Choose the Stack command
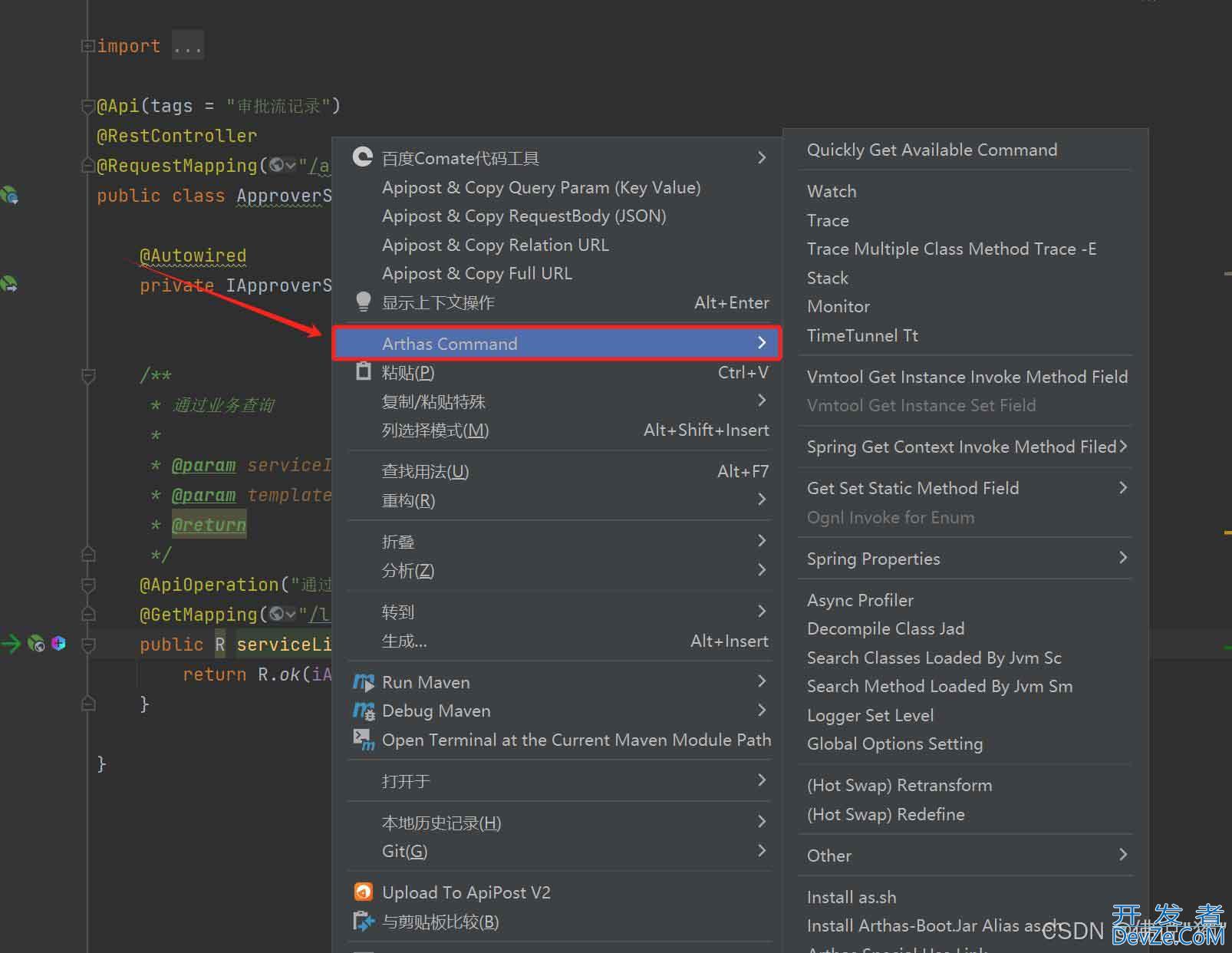The height and width of the screenshot is (953, 1232). [965, 278]
